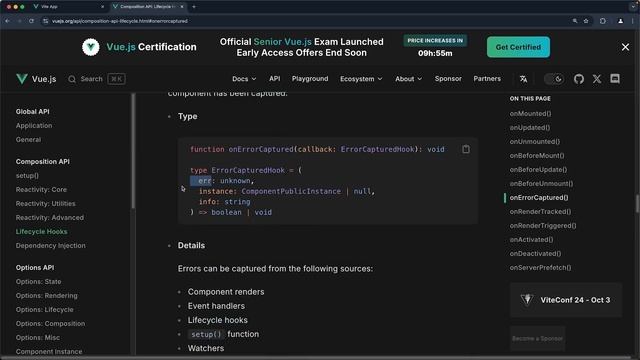Open the language translation icon
The height and width of the screenshot is (360, 640).
pos(523,79)
